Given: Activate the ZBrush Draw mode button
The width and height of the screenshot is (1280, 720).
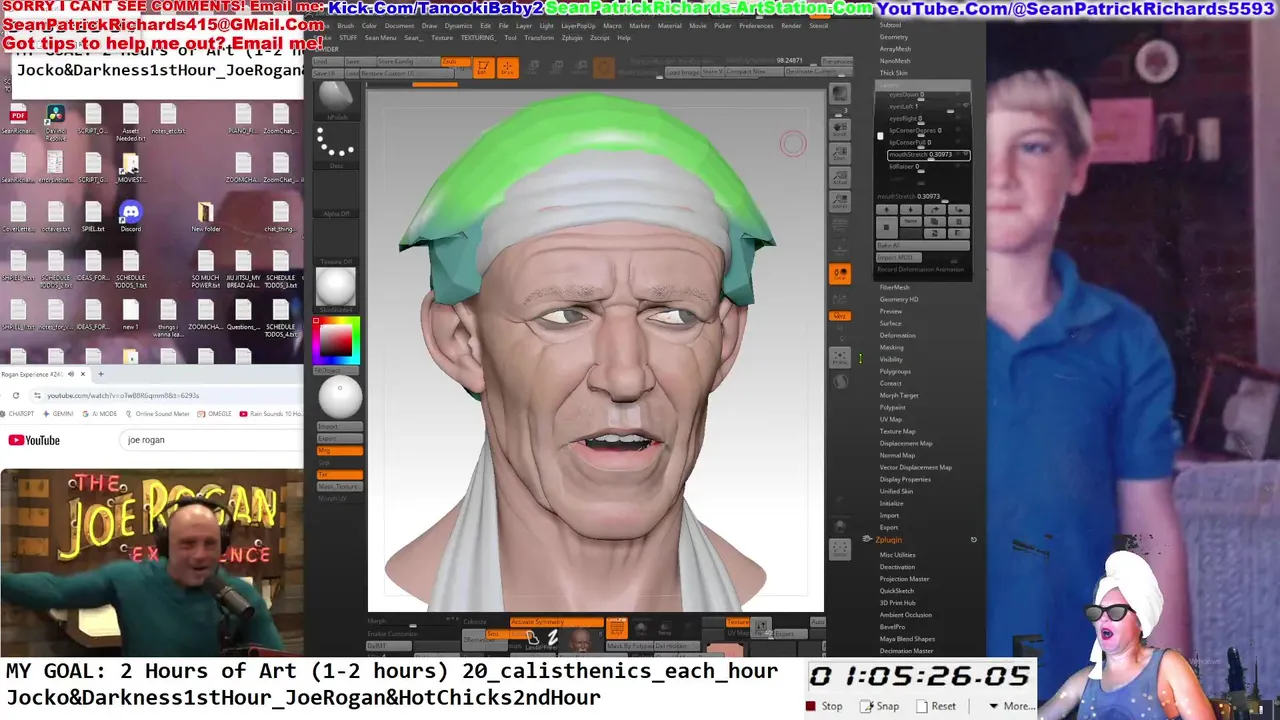Looking at the screenshot, I should (507, 67).
